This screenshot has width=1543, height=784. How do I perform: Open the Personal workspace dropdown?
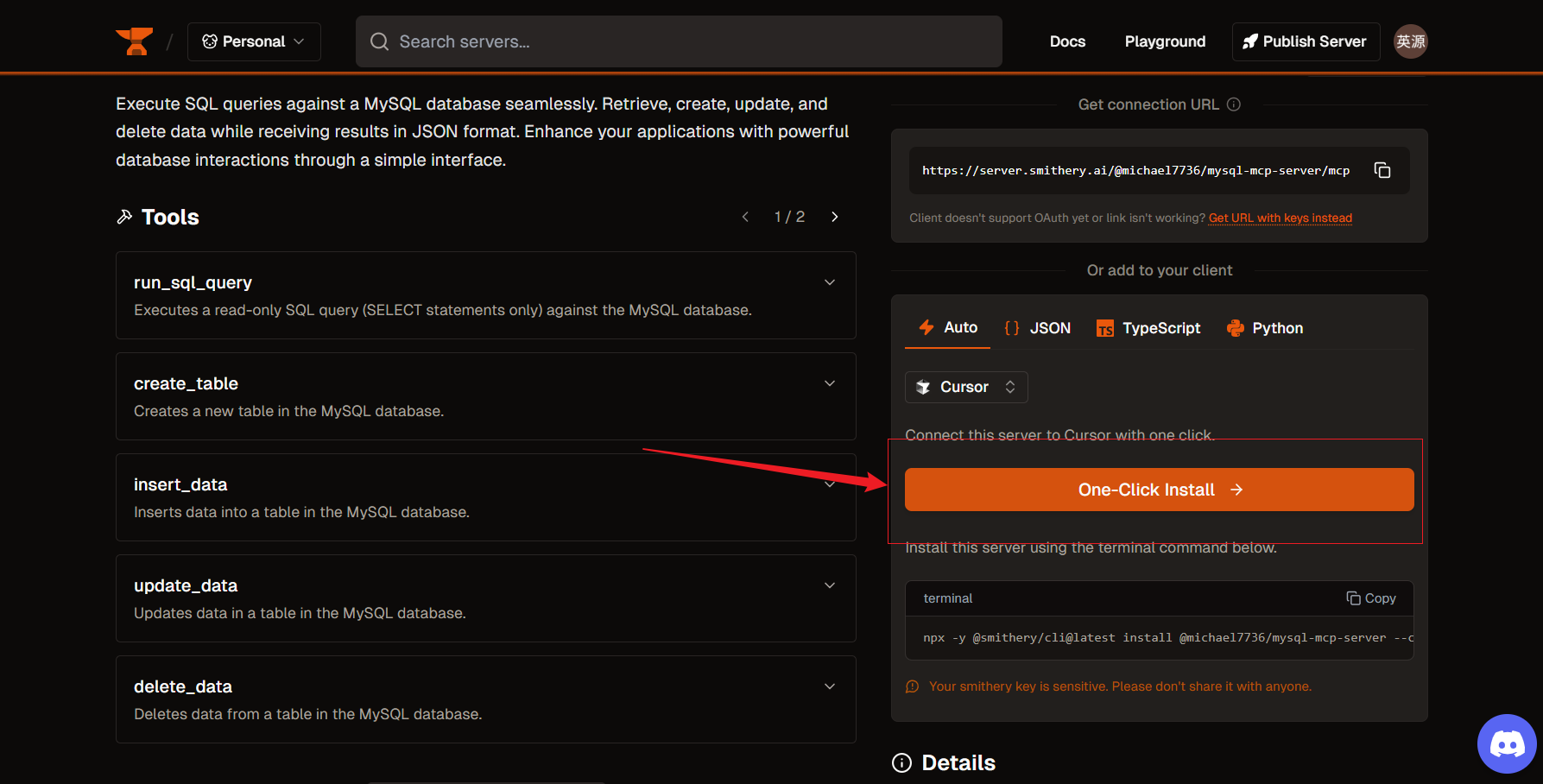254,41
